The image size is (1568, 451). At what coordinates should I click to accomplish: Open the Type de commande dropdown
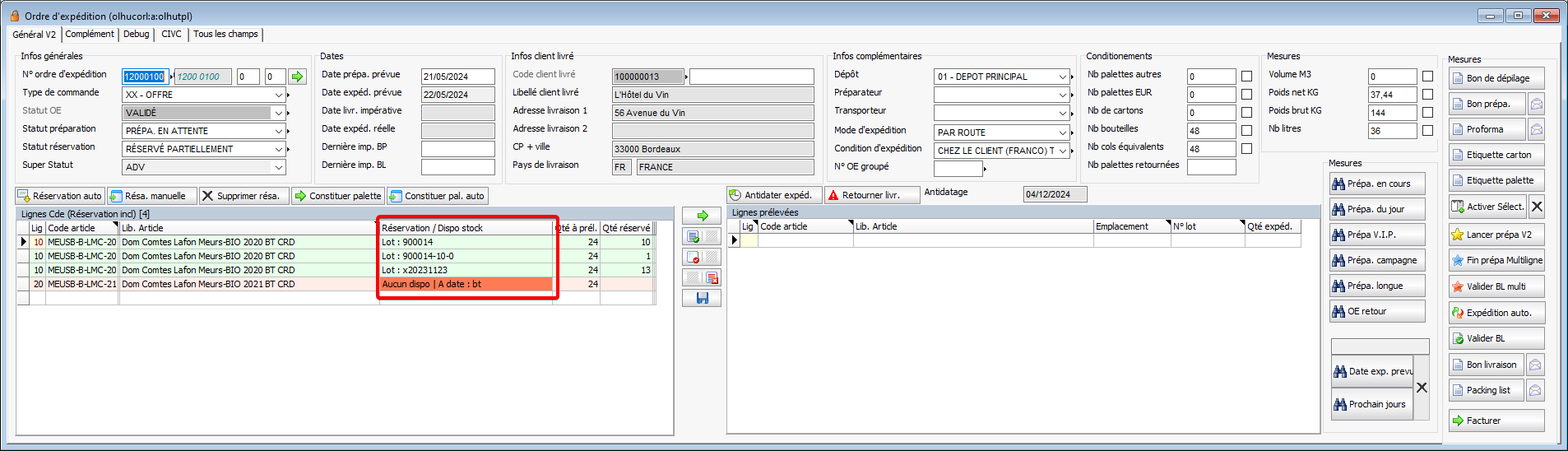[278, 95]
